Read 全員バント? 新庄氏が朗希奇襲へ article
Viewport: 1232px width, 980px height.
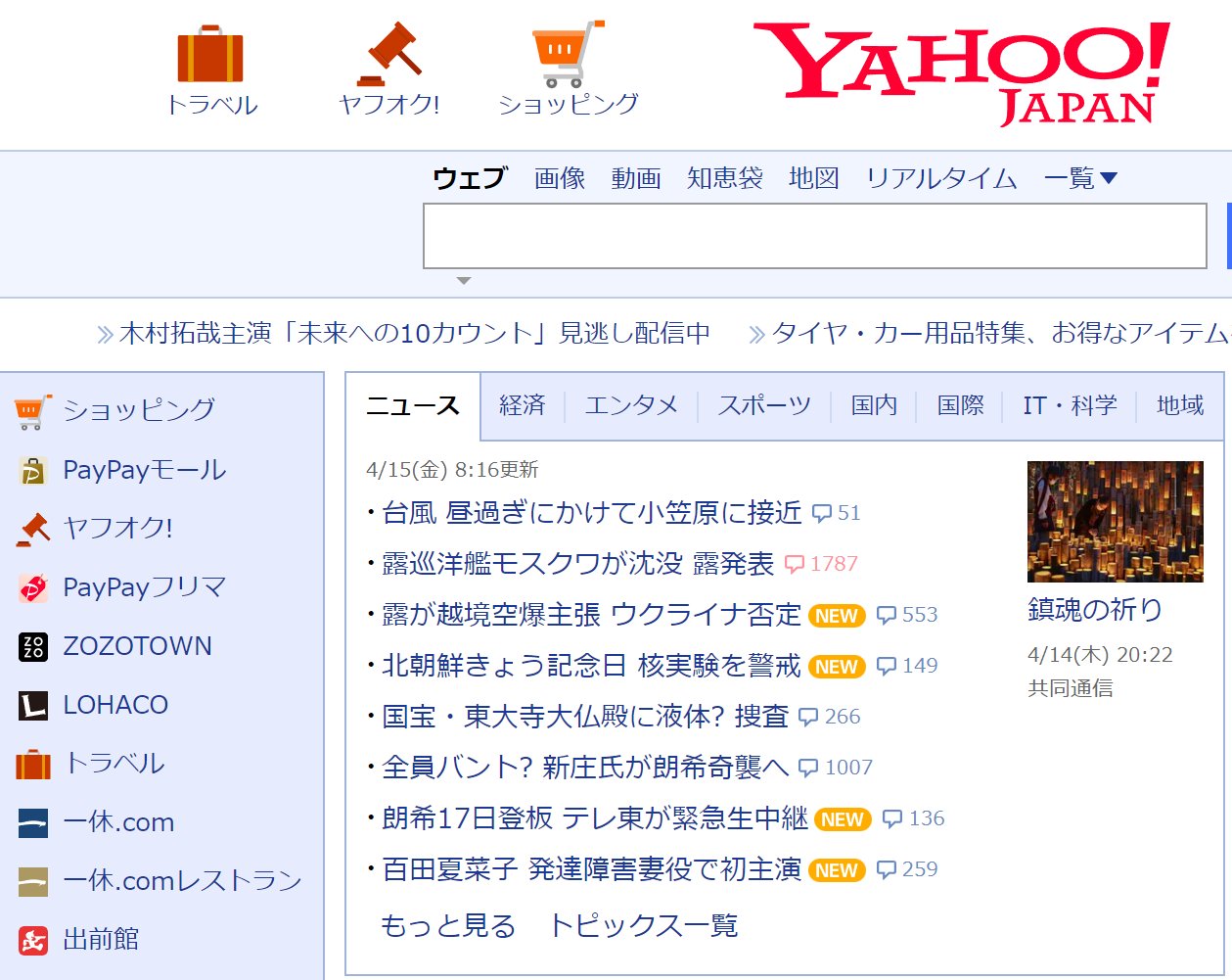pos(585,768)
